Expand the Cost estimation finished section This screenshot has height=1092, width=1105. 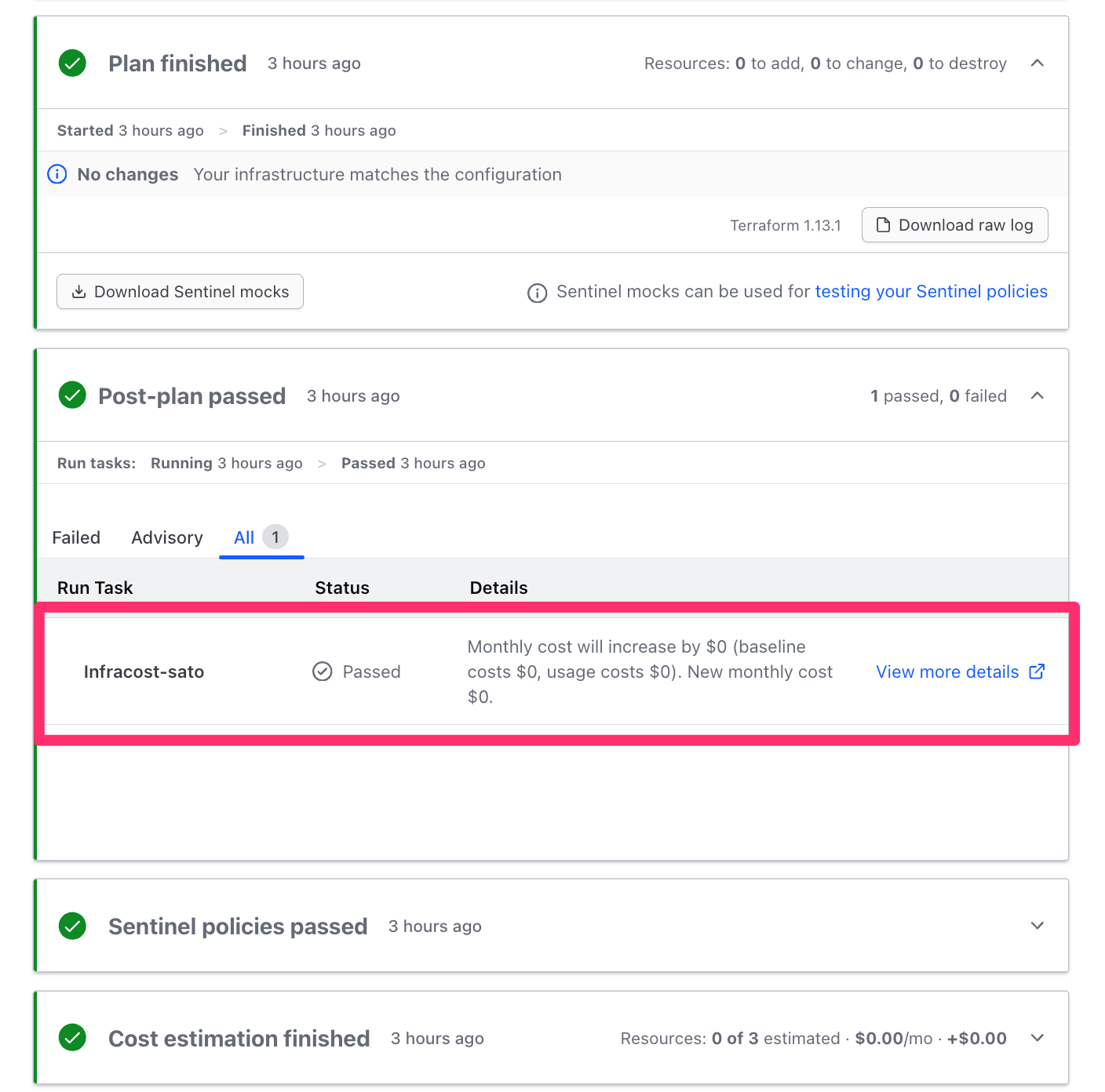point(1037,1038)
